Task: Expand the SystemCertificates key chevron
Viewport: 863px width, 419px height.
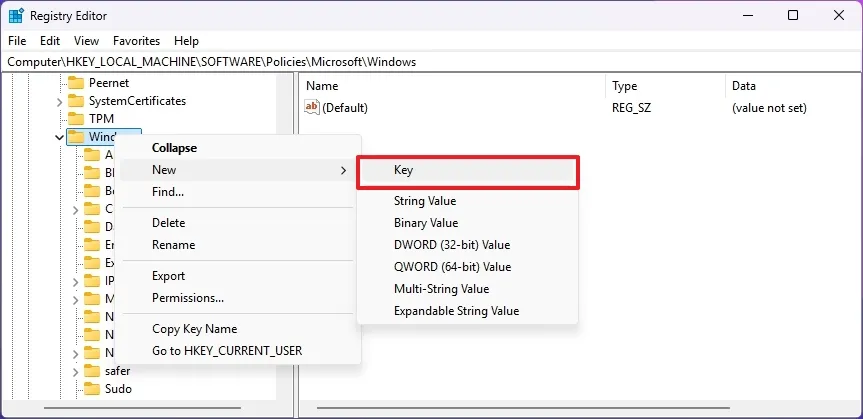Action: coord(60,101)
